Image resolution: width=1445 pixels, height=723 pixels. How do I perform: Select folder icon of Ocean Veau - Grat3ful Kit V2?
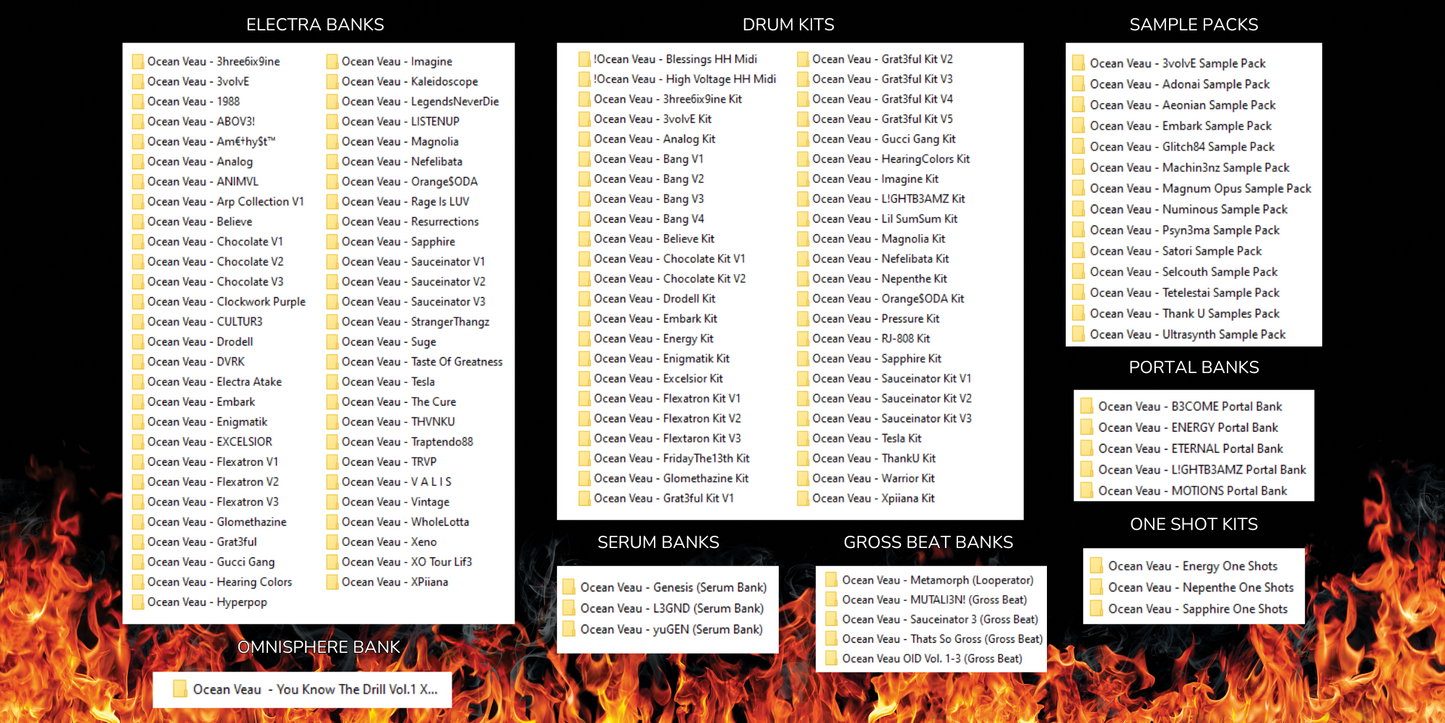coord(803,59)
